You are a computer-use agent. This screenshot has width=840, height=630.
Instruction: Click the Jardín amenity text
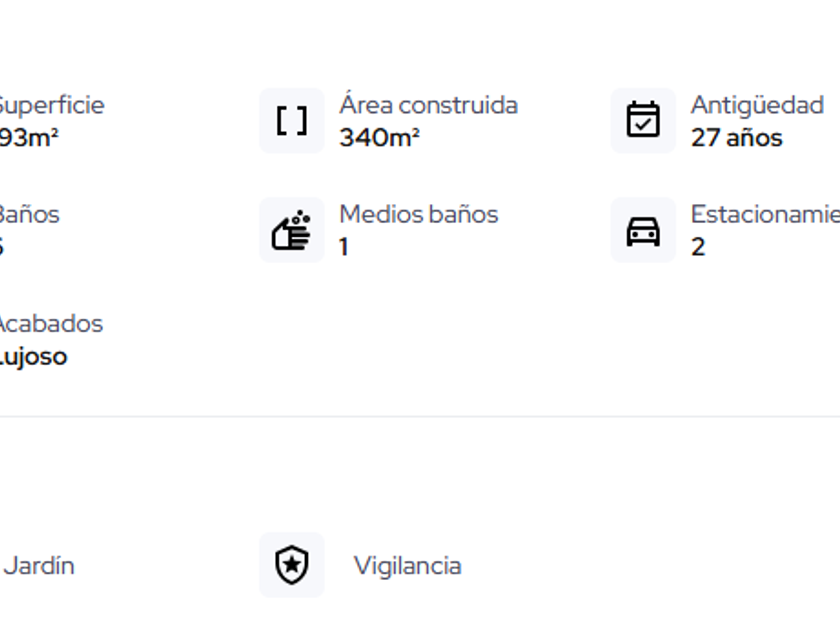pos(39,566)
